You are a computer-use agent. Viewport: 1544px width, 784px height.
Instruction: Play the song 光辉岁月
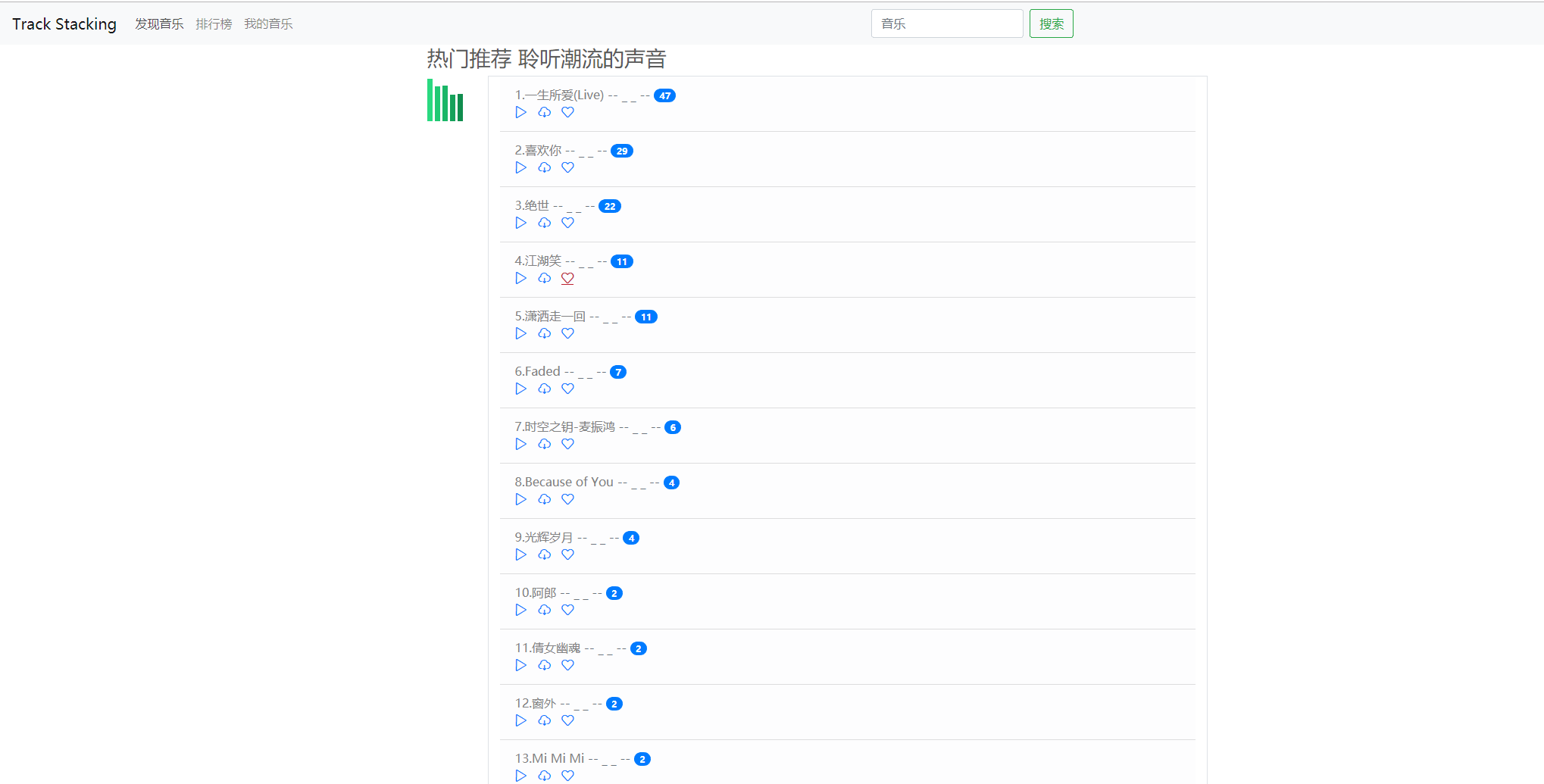520,554
